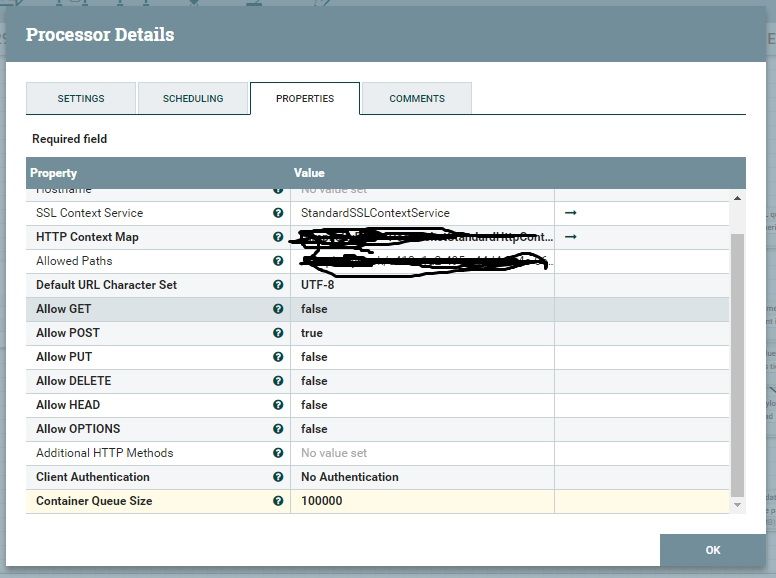Go to StandardSSLContextService via arrow icon
Viewport: 776px width, 578px height.
(x=571, y=213)
